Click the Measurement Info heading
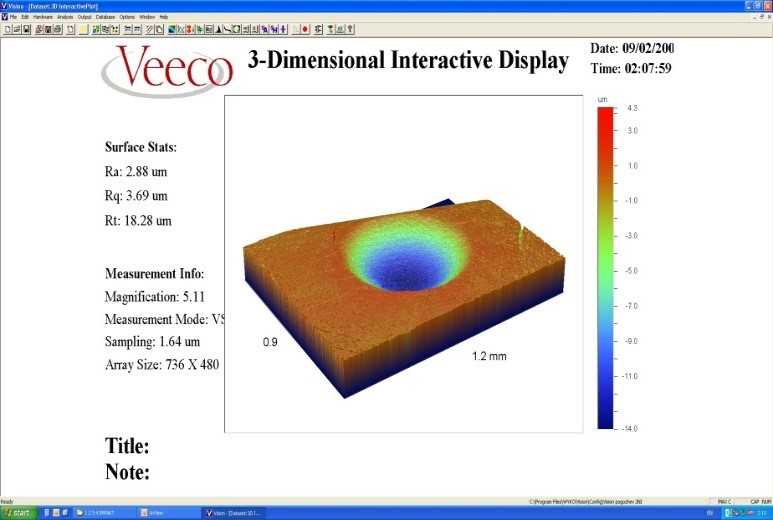Viewport: 773px width, 520px height. tap(154, 274)
